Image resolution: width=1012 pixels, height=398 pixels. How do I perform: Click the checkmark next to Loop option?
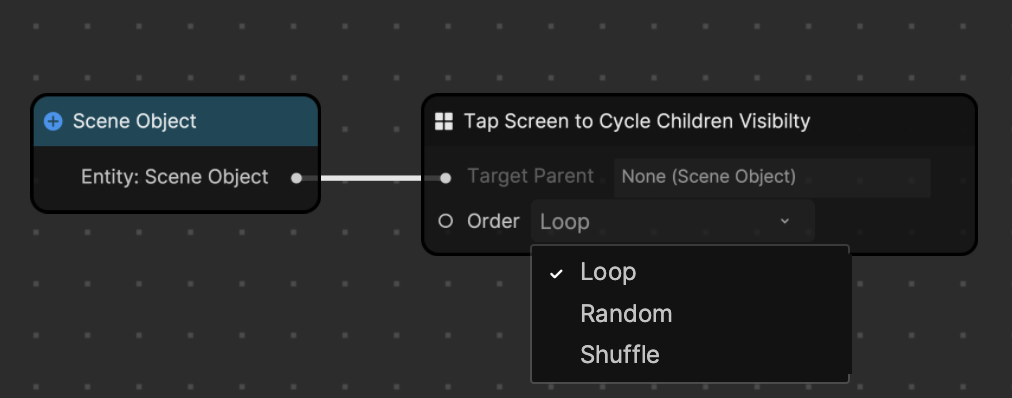(x=556, y=274)
